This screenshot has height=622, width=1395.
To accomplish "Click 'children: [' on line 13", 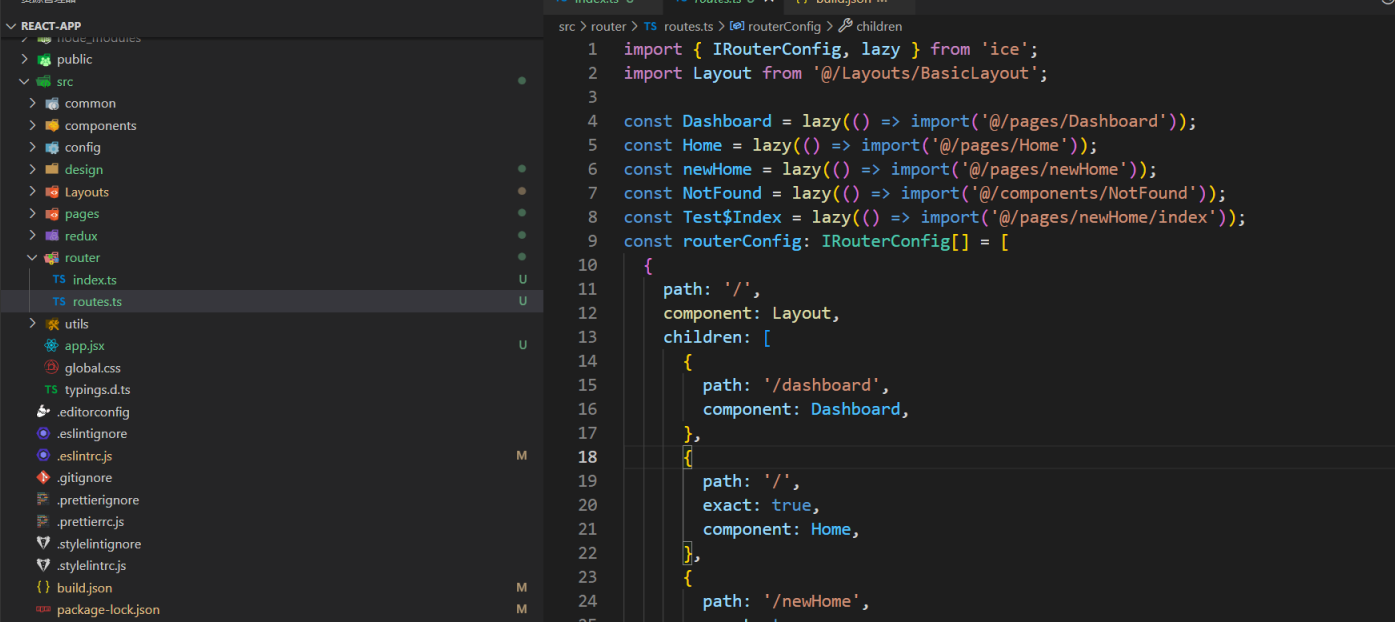I will click(717, 337).
